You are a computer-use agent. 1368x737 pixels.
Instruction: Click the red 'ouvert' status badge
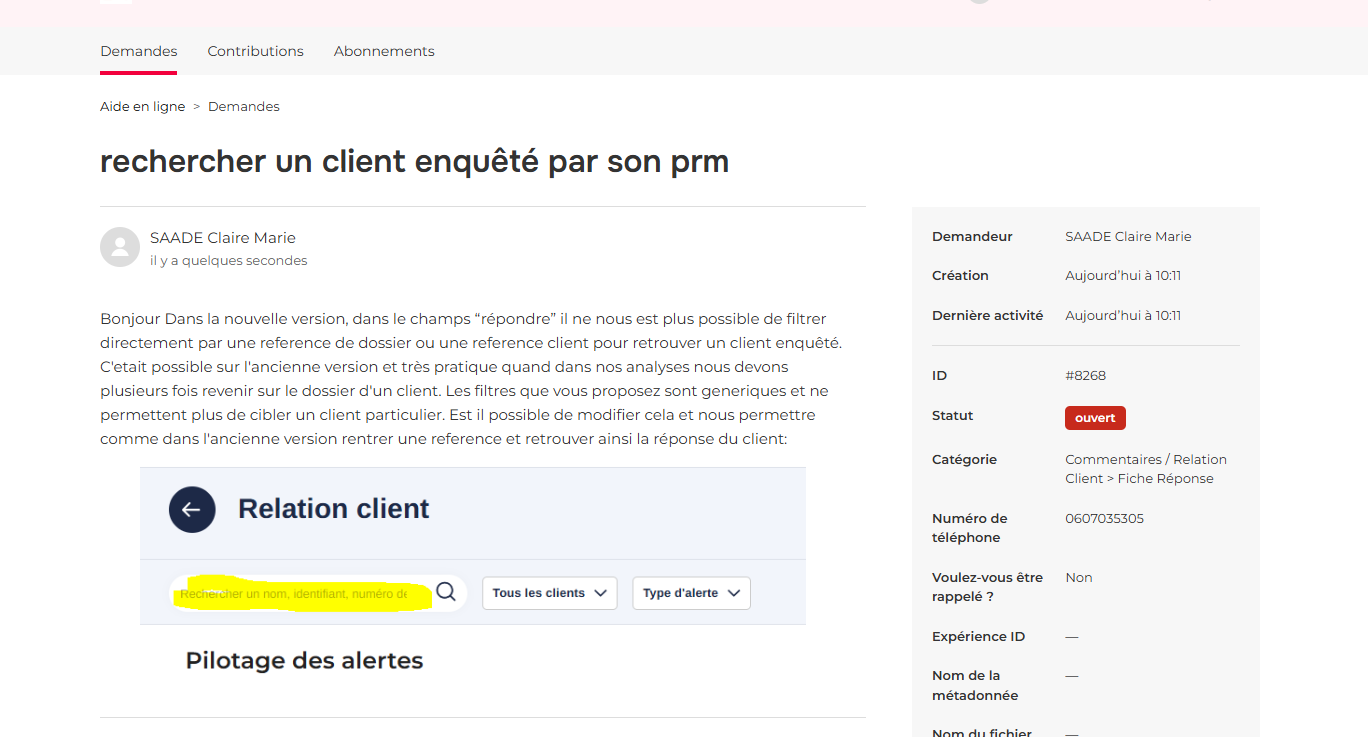pos(1095,418)
